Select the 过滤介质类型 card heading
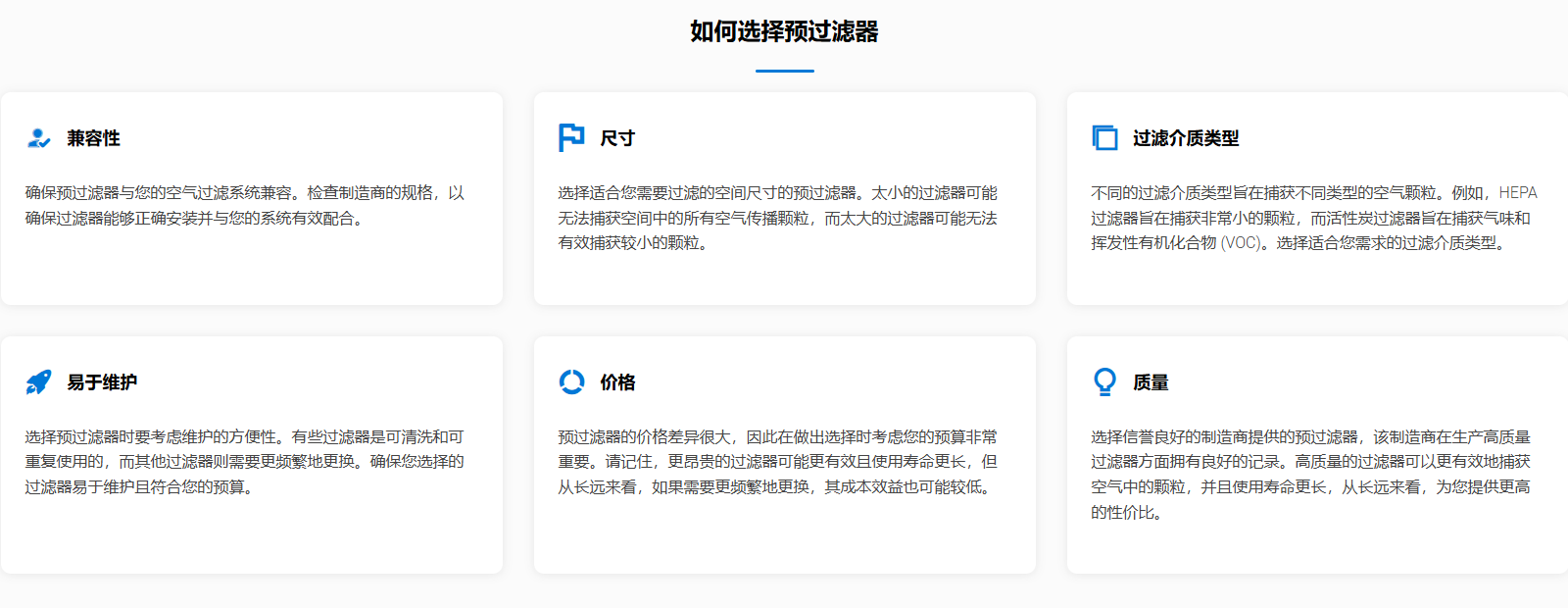Screen dimensions: 1568x608 pos(1186,138)
